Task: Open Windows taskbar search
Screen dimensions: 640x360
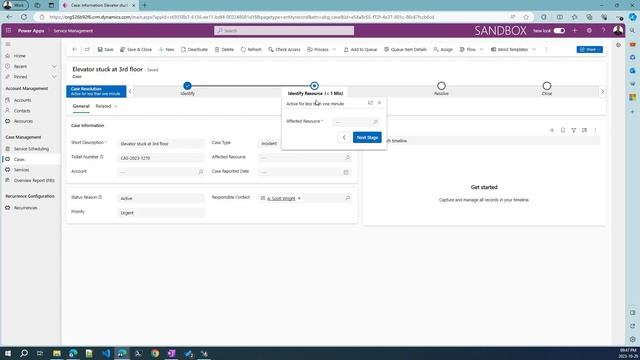Action: pos(24,353)
